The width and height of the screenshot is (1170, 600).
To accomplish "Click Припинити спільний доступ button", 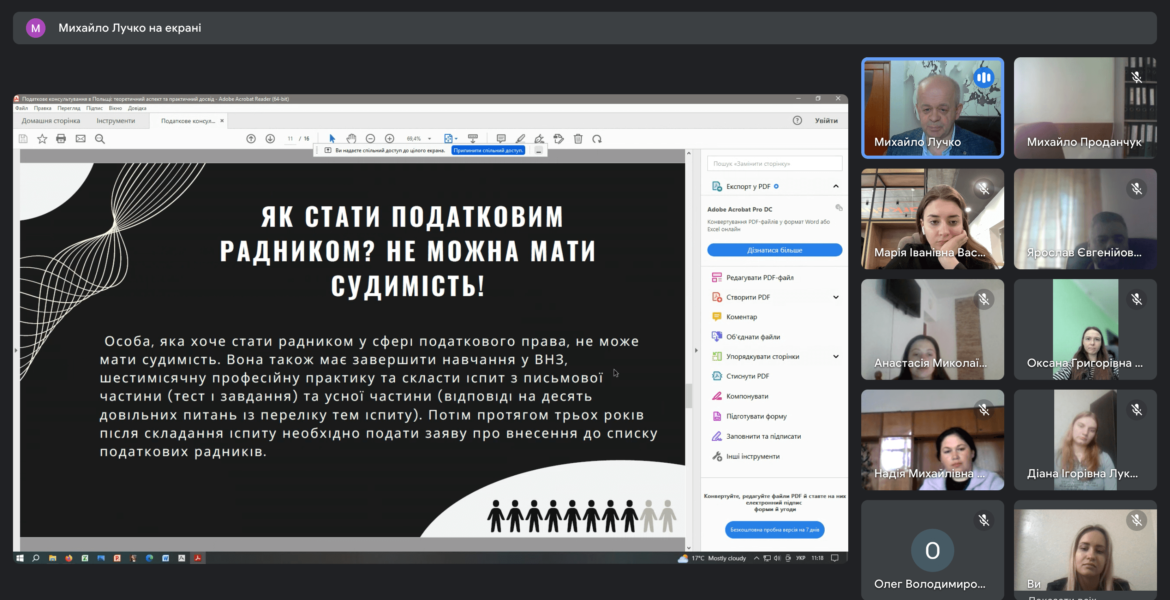I will [x=488, y=150].
